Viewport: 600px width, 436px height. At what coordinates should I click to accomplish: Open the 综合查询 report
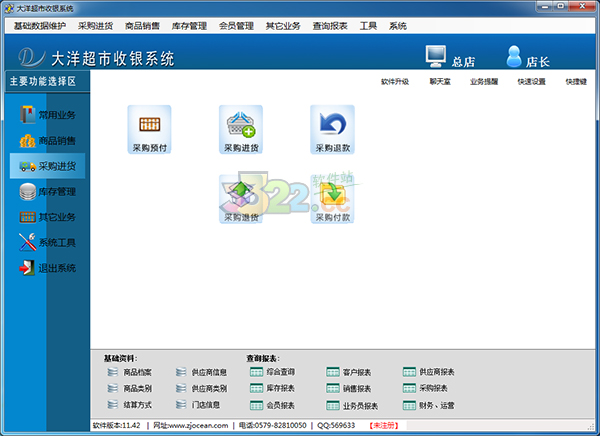tap(272, 372)
